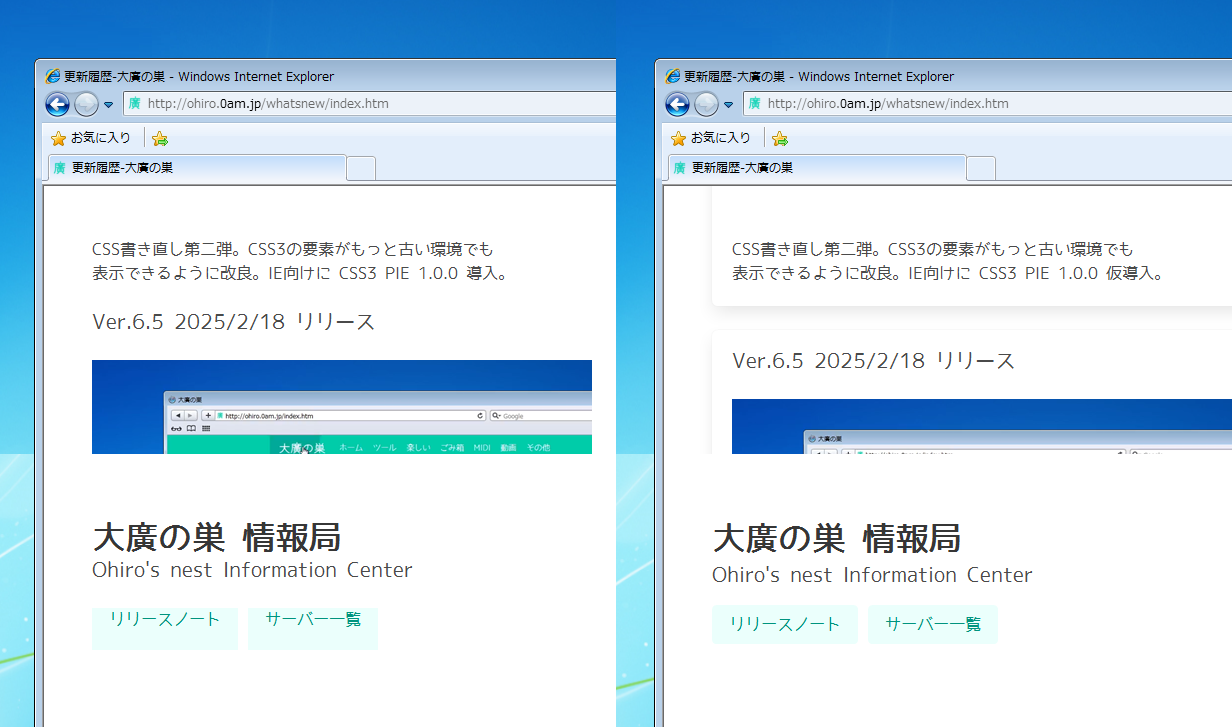
Task: Open the recent pages dropdown arrow in the left window
Action: coord(108,105)
